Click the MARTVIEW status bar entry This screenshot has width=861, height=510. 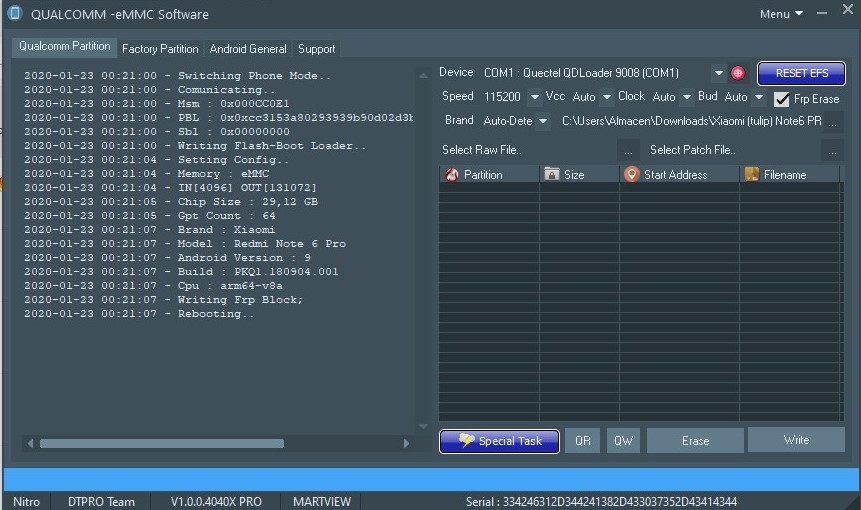[322, 502]
